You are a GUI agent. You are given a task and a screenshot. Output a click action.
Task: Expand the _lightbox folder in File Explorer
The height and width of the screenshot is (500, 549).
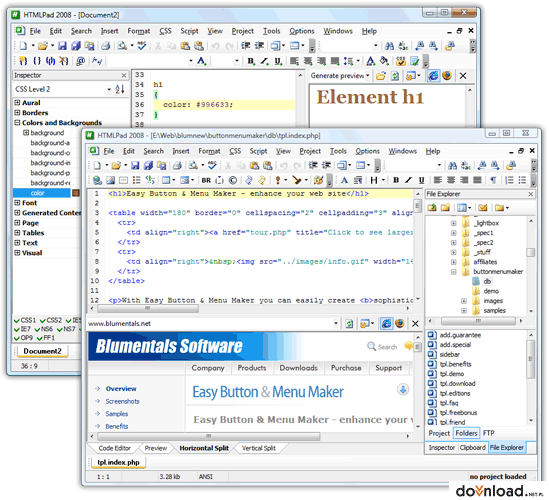(453, 223)
